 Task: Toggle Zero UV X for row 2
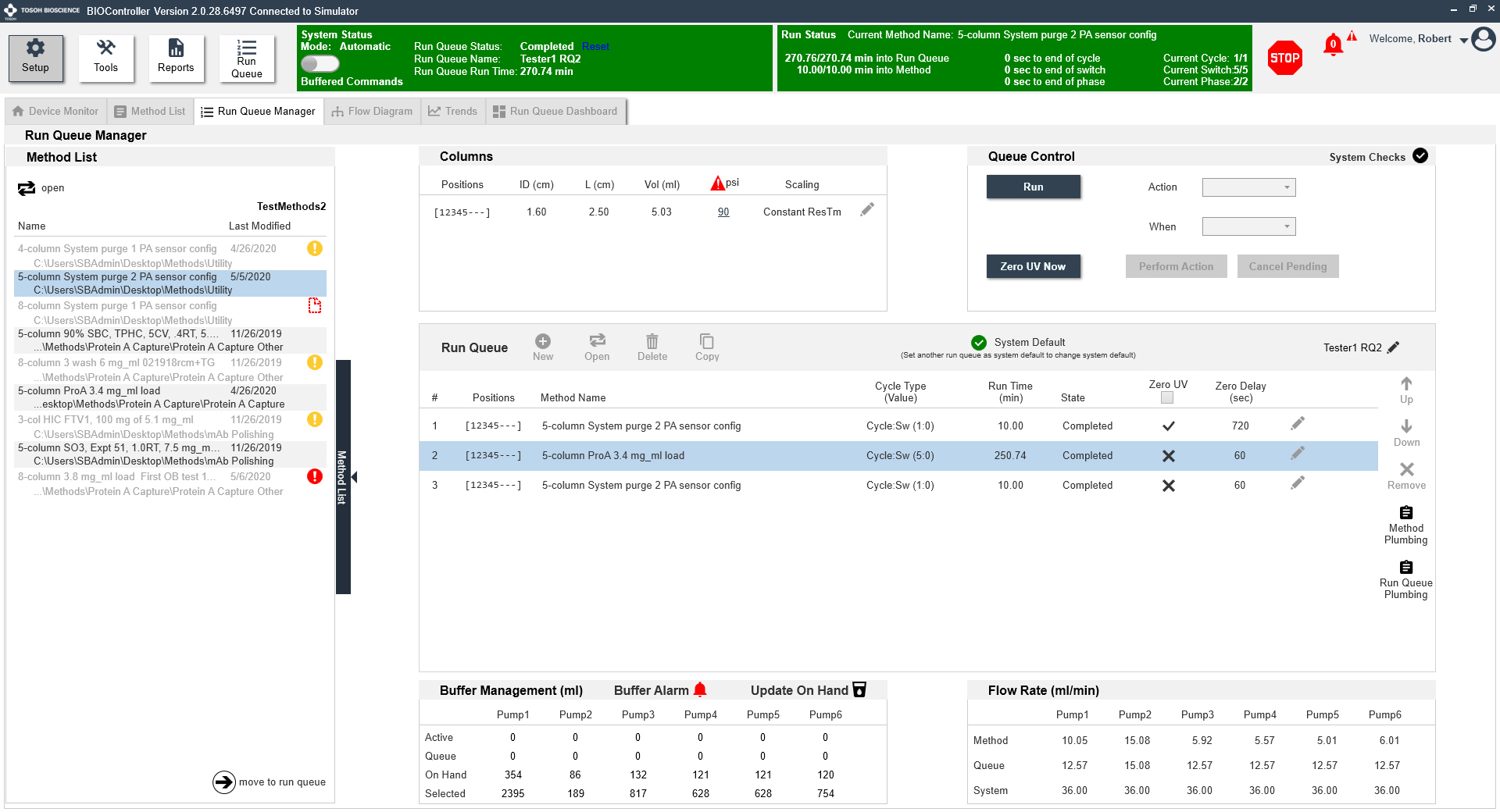(1169, 456)
